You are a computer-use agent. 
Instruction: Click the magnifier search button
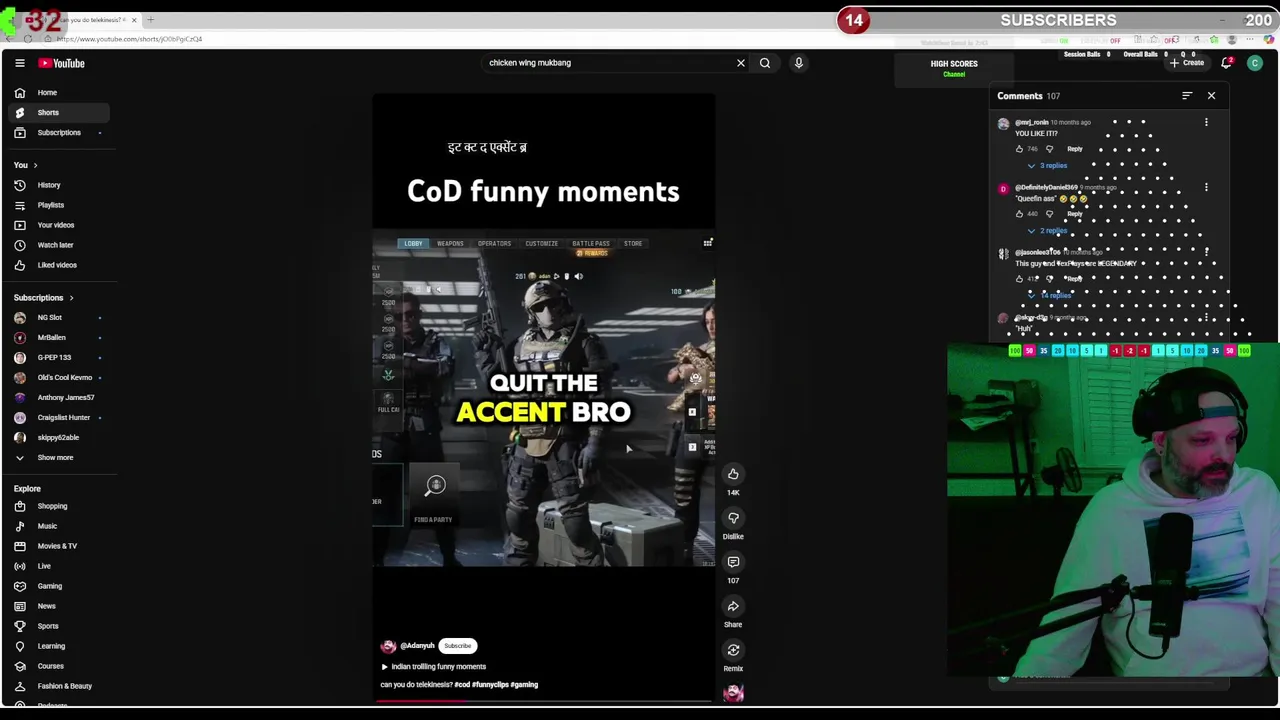(x=765, y=63)
